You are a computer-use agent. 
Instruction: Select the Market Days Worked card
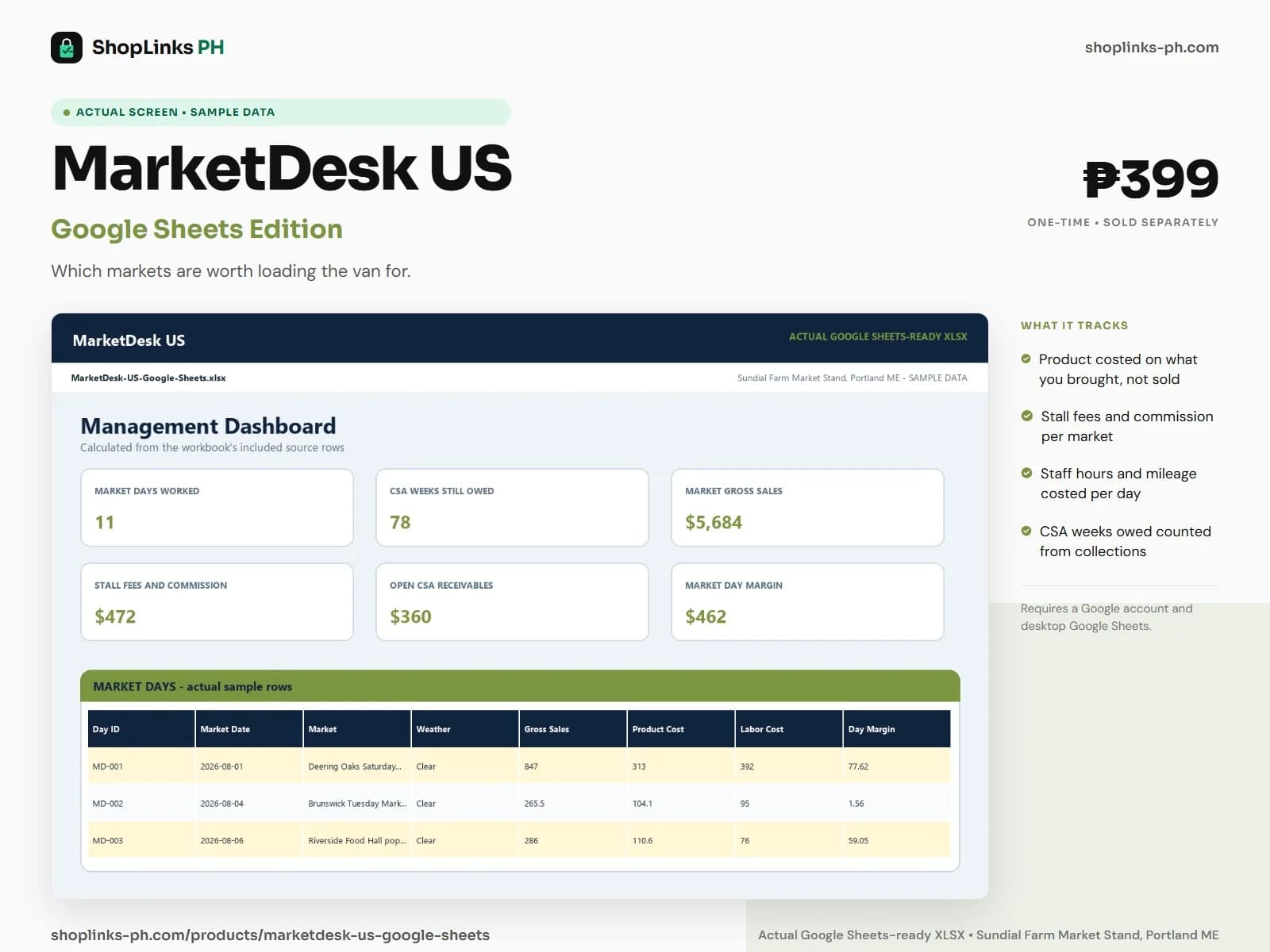coord(217,508)
